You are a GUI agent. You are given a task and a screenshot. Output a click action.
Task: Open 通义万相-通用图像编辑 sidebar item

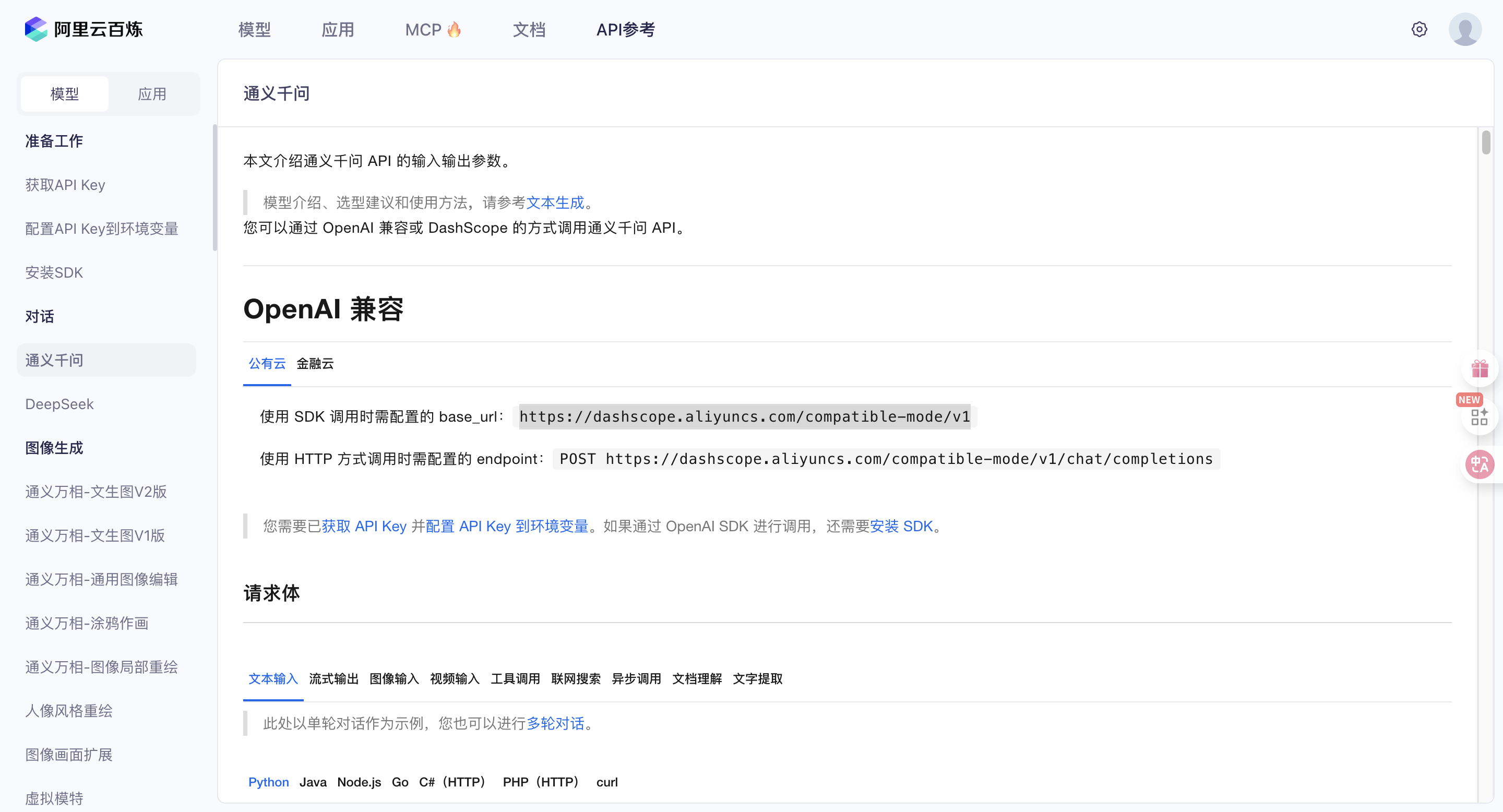tap(102, 579)
